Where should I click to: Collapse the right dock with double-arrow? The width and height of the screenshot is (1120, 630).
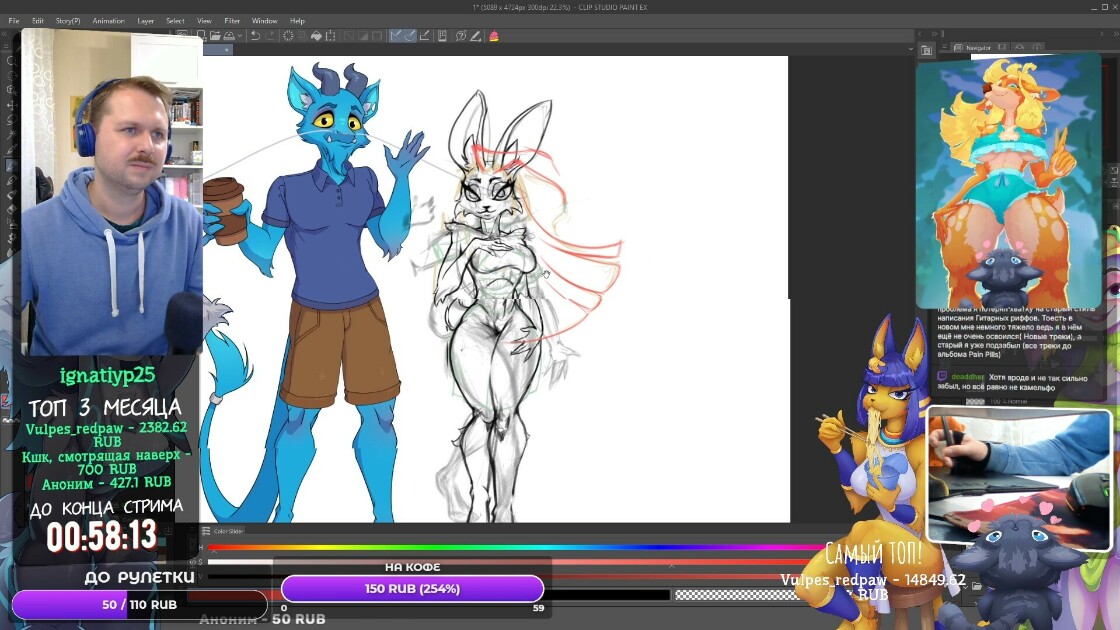click(x=934, y=34)
